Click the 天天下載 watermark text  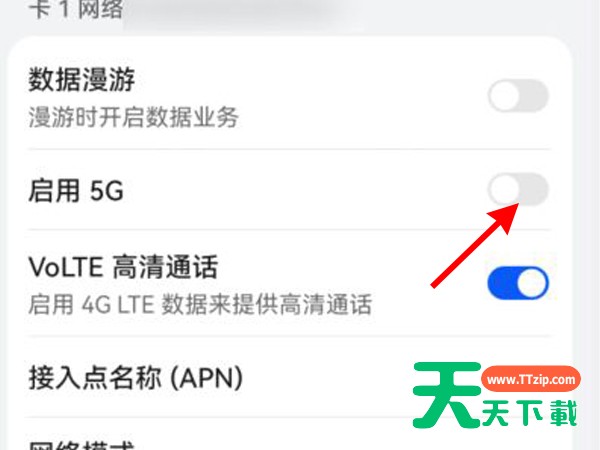[x=529, y=413]
